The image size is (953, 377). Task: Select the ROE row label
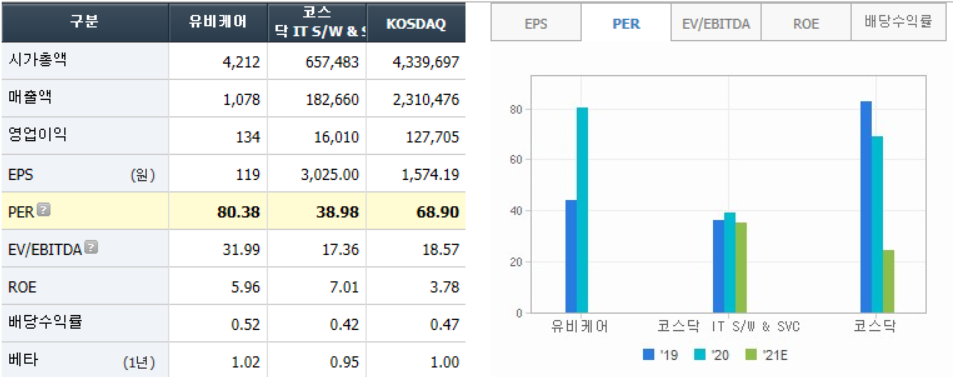pos(22,287)
